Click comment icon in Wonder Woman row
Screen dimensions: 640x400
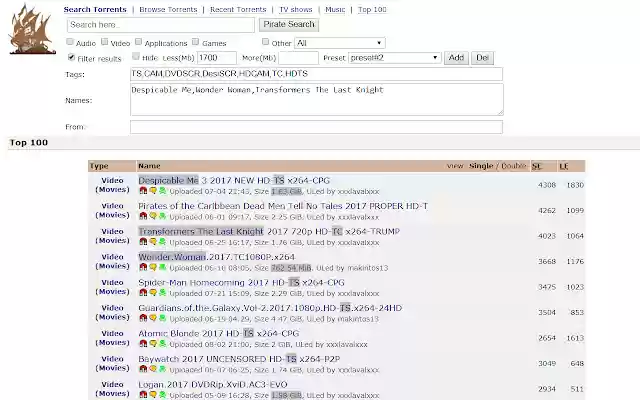[153, 267]
